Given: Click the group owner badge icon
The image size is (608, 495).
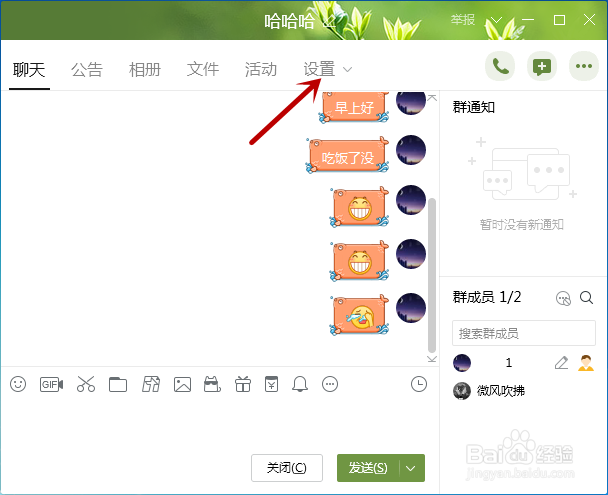Looking at the screenshot, I should (x=586, y=363).
